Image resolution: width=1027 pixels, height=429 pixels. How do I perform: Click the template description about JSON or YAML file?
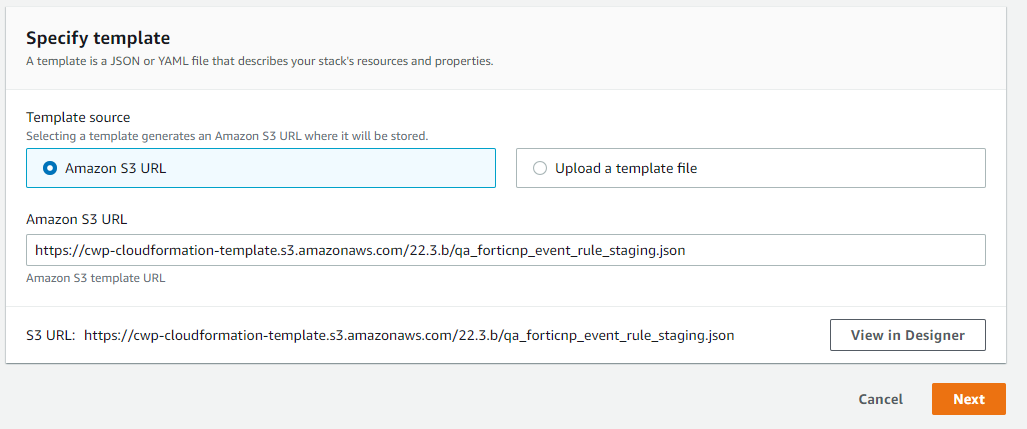259,61
